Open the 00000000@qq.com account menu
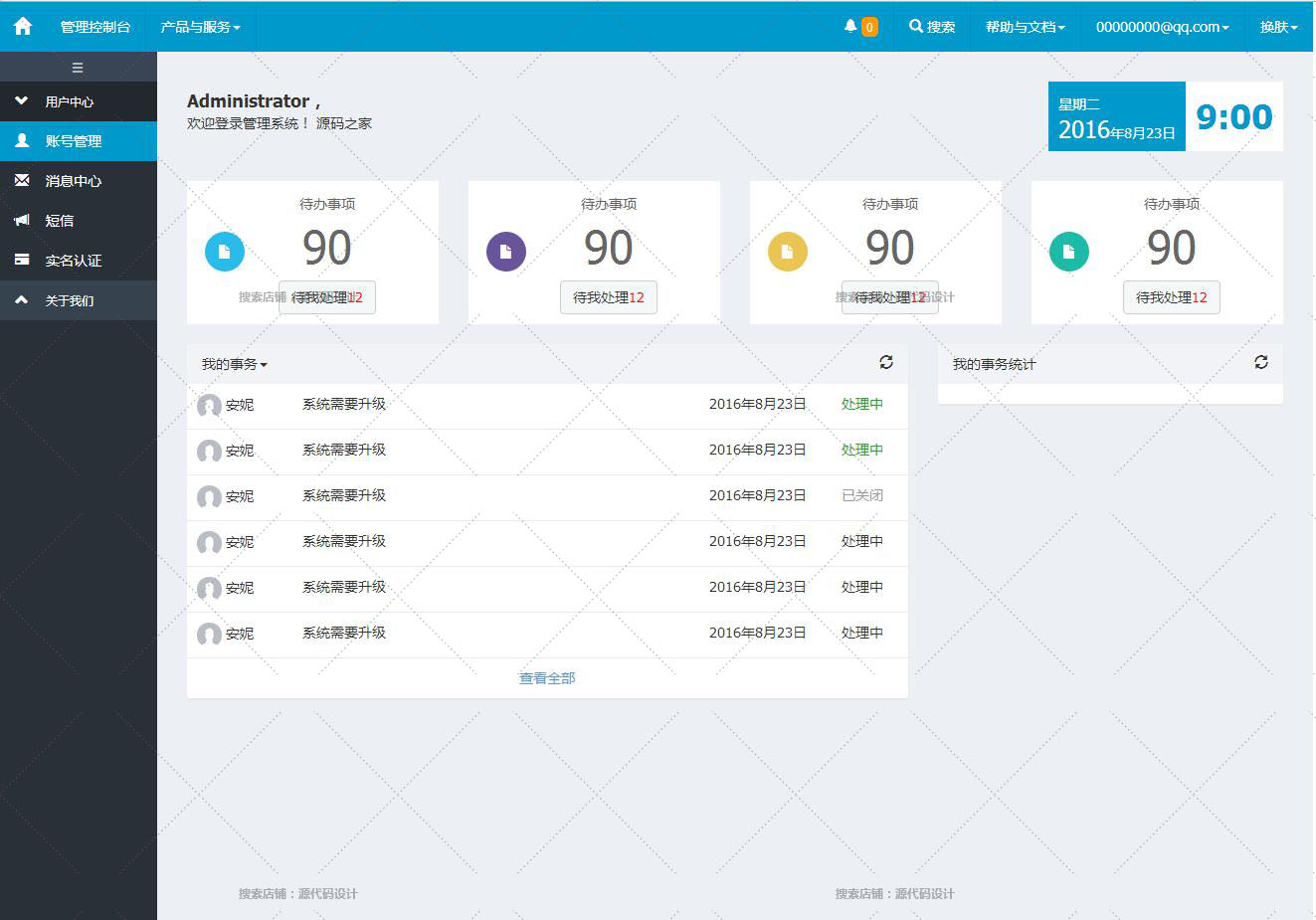The image size is (1316, 920). tap(1162, 27)
